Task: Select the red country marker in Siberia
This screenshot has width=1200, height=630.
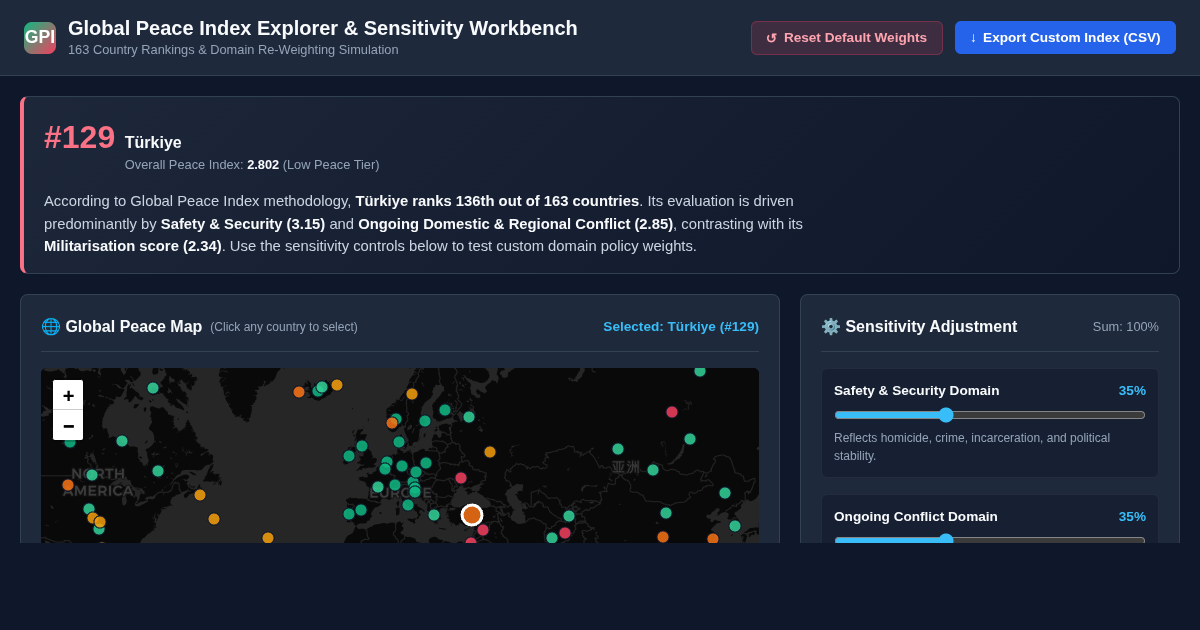Action: tap(672, 412)
